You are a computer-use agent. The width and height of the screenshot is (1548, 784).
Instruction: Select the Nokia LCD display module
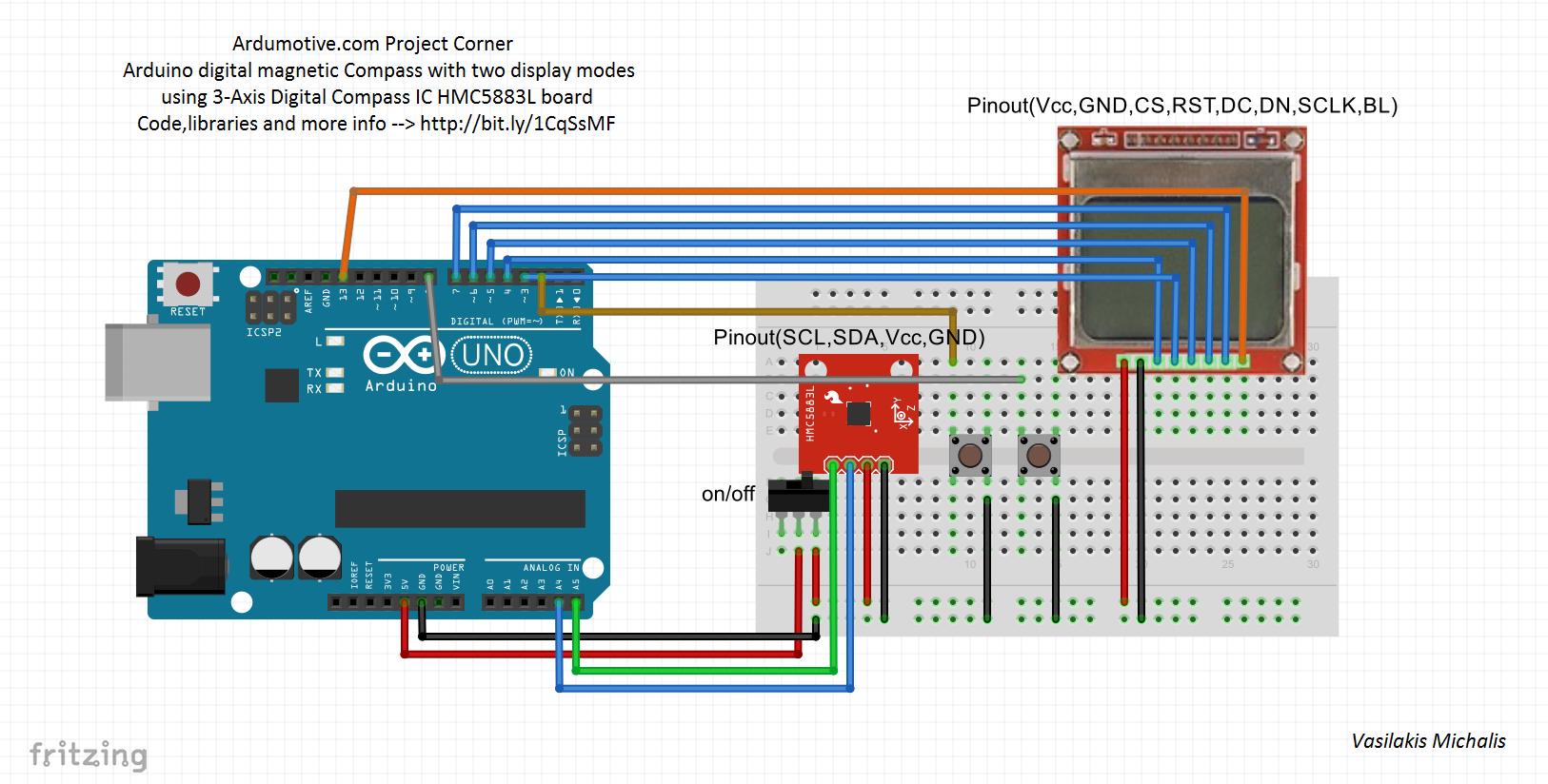pyautogui.click(x=1181, y=249)
